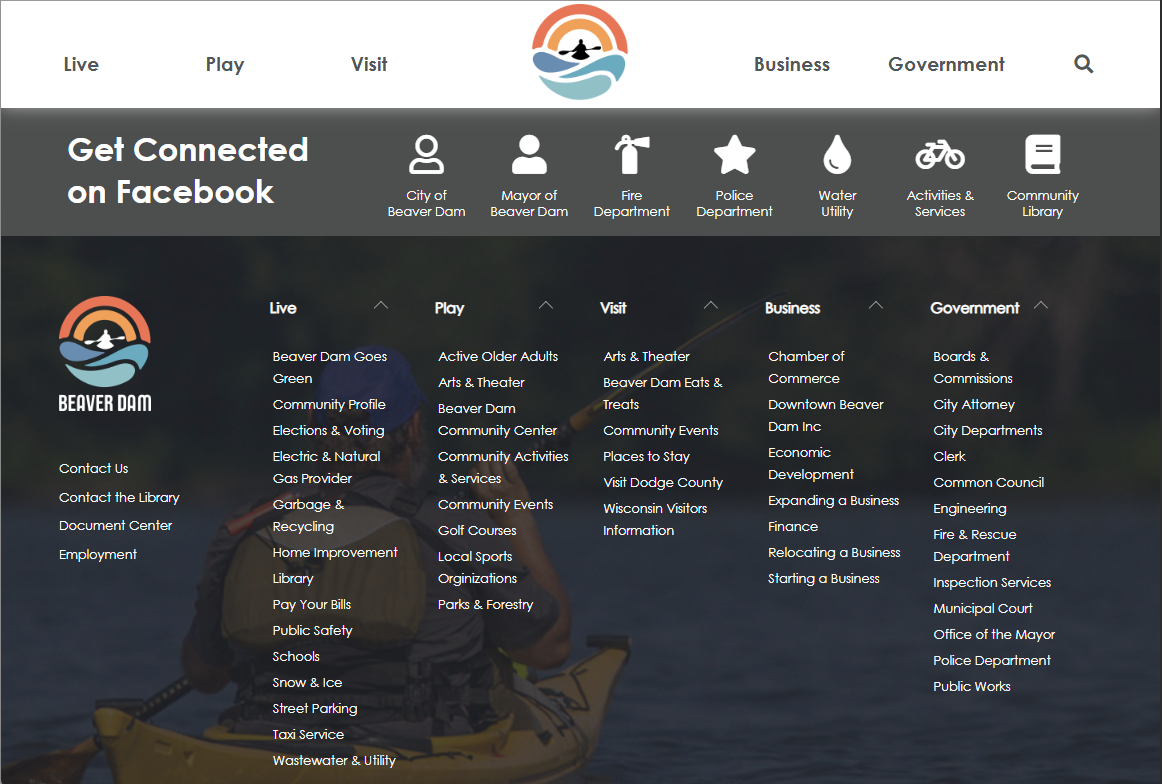Screen dimensions: 1162x784
Task: Open Schools link
Action: point(296,657)
